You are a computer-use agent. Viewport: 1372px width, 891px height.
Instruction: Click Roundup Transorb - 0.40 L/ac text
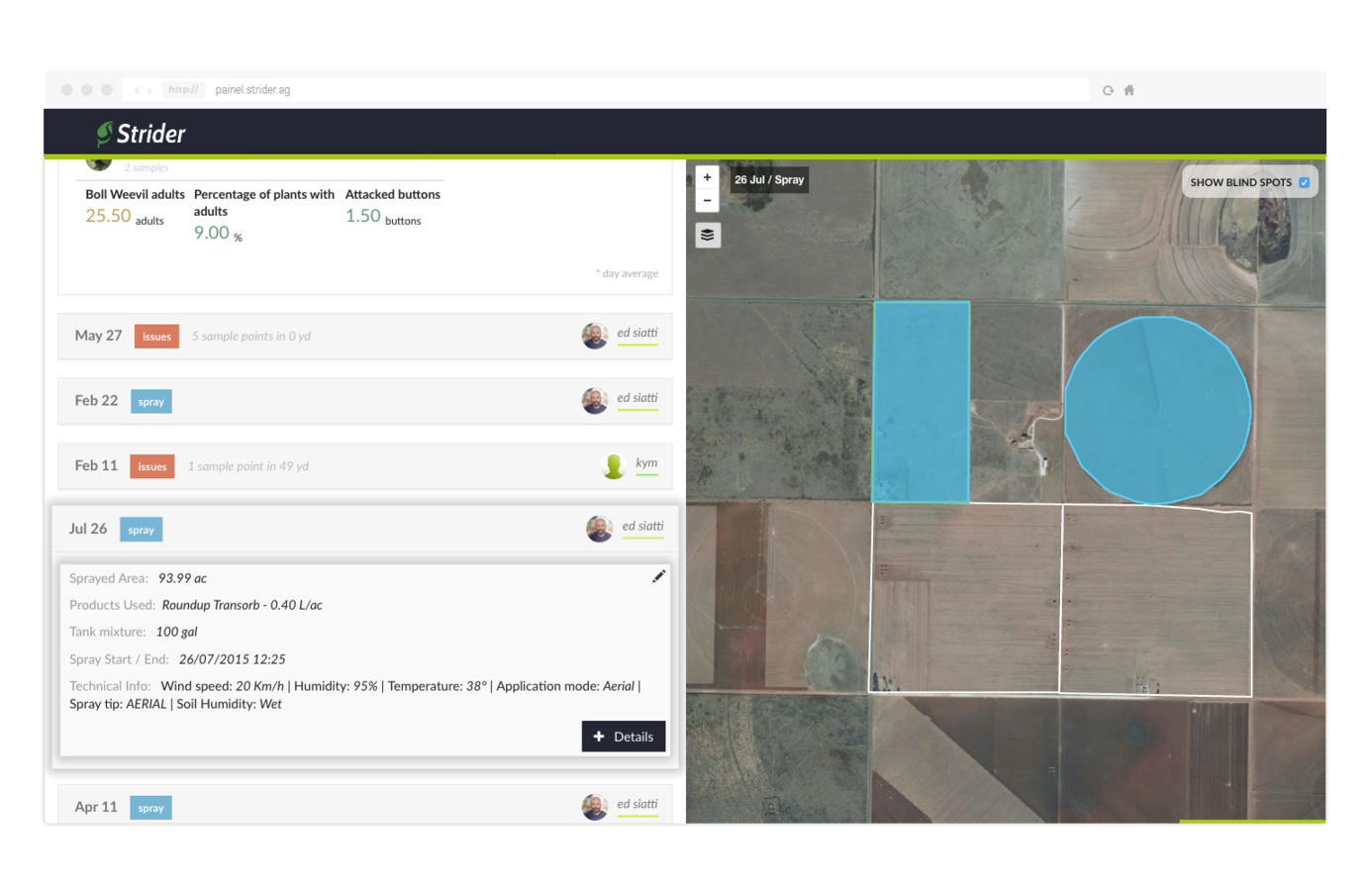pyautogui.click(x=242, y=605)
